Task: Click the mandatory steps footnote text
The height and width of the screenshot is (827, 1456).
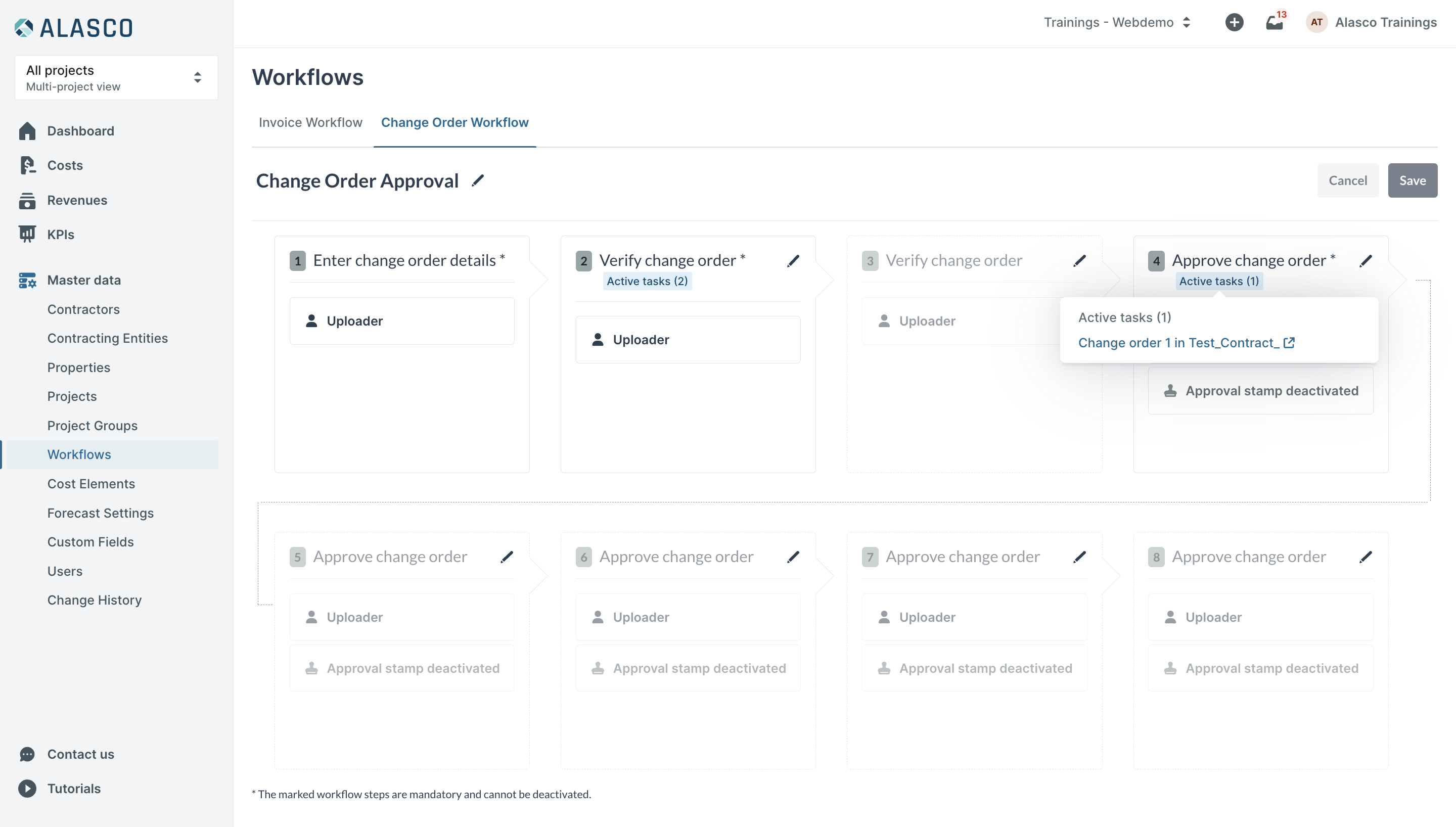Action: (421, 794)
